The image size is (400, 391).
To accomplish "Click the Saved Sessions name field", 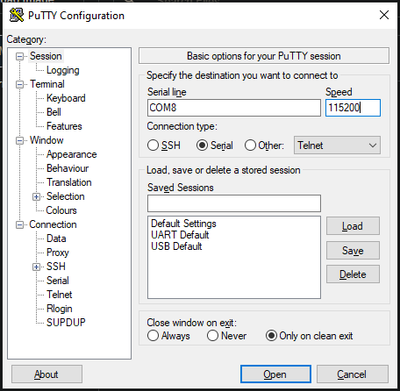I will (234, 203).
